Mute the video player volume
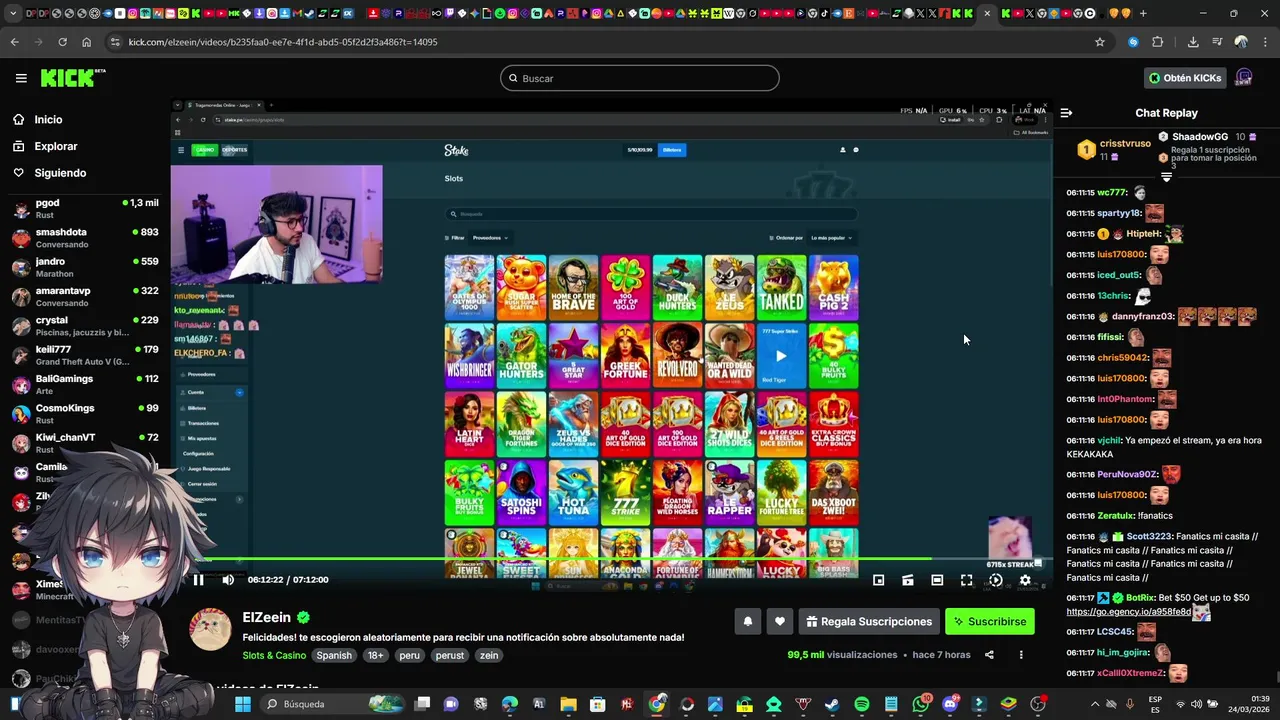The width and height of the screenshot is (1280, 720). coord(228,580)
